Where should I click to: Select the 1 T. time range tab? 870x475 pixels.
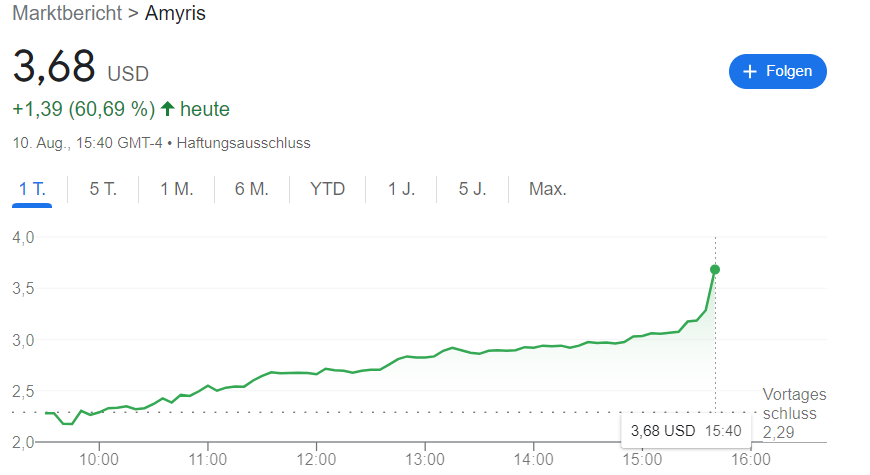point(33,189)
